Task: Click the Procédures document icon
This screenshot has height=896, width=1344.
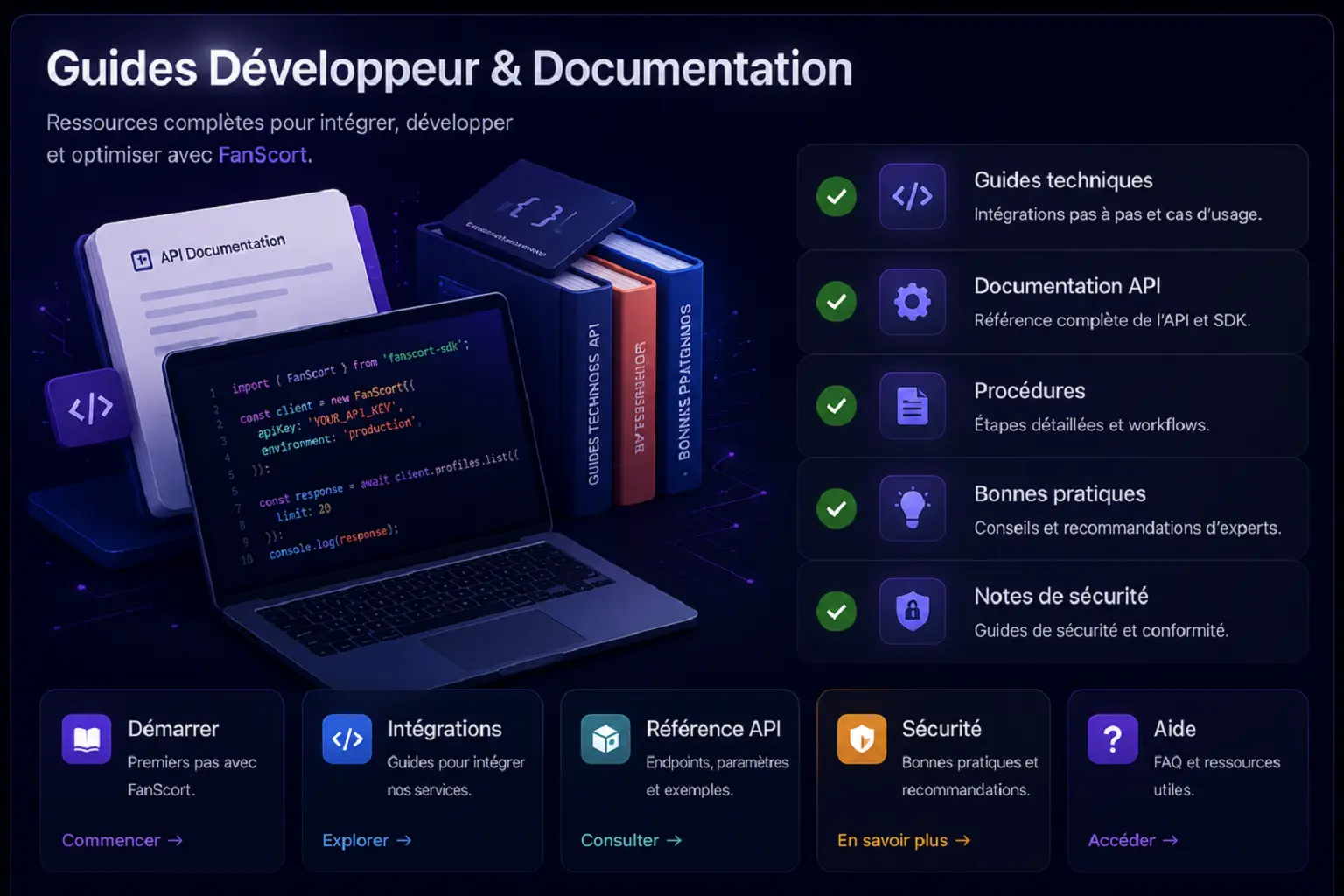Action: point(912,406)
